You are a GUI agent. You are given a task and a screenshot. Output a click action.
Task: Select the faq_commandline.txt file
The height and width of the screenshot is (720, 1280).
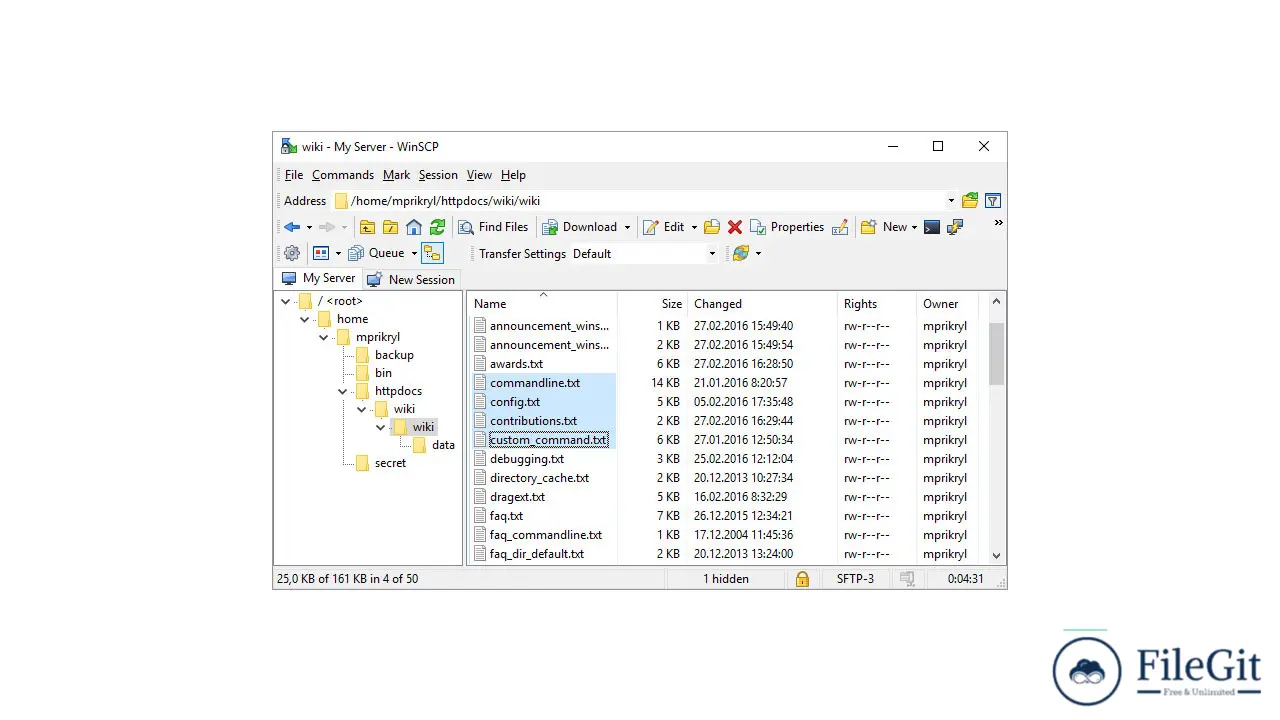(546, 535)
